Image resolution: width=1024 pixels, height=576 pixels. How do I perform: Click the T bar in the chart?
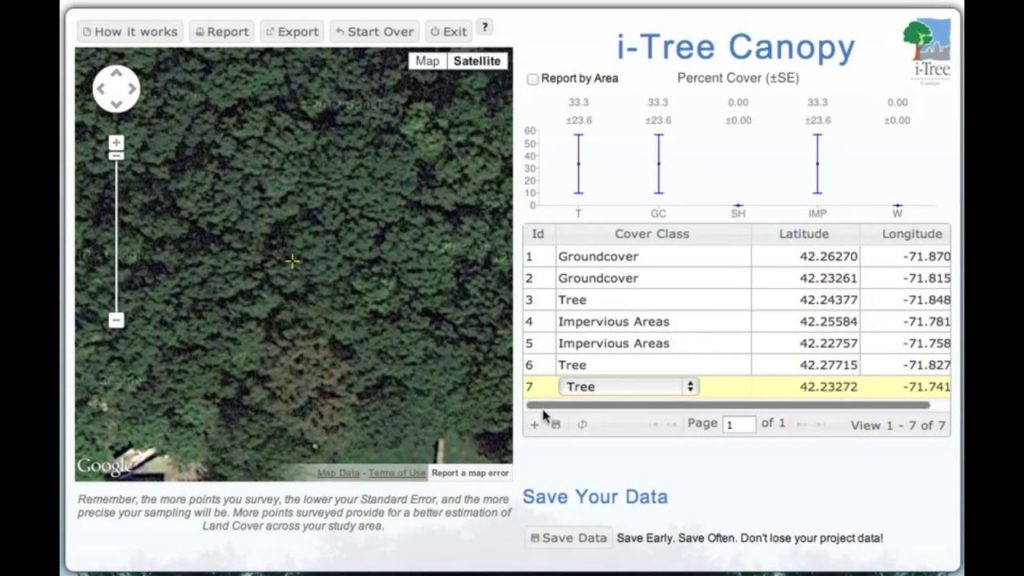tap(579, 164)
